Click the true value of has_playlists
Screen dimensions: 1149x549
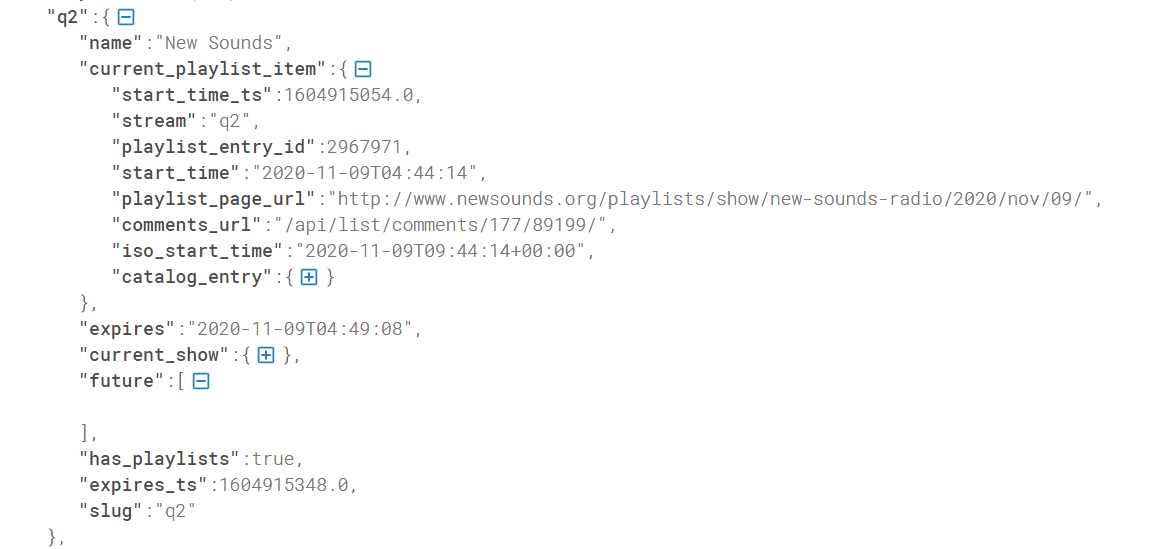tap(273, 459)
